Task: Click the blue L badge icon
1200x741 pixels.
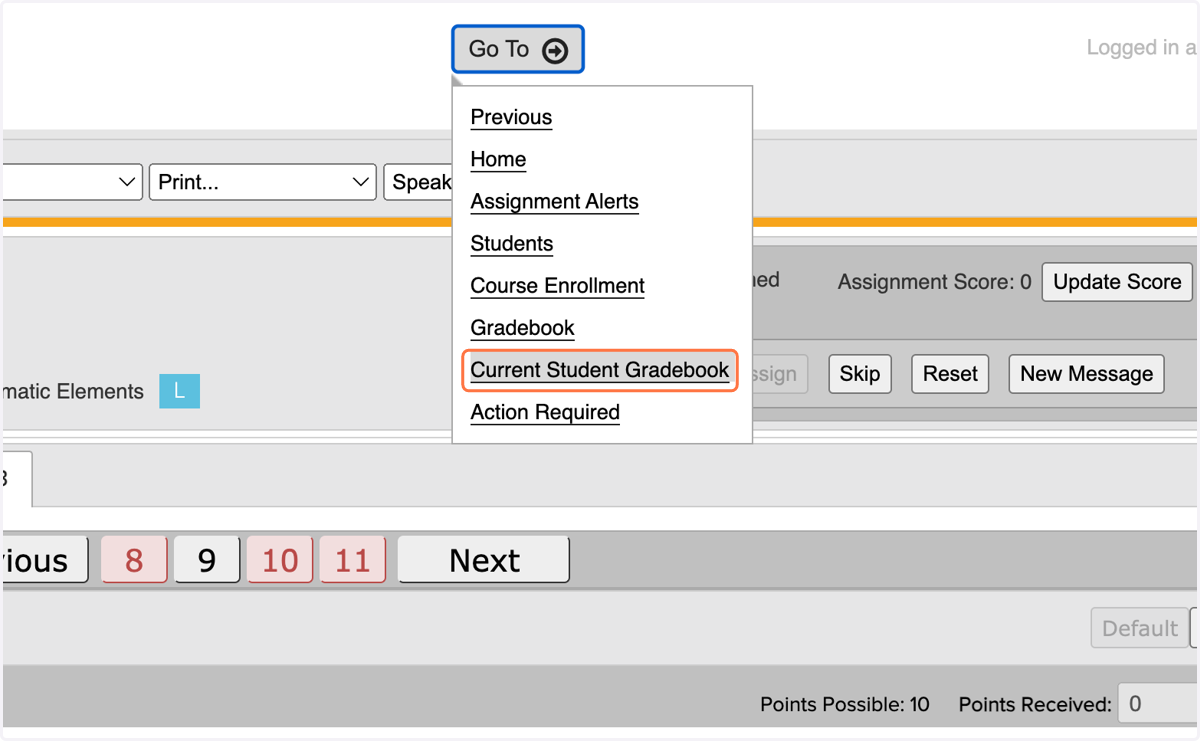Action: pyautogui.click(x=179, y=391)
